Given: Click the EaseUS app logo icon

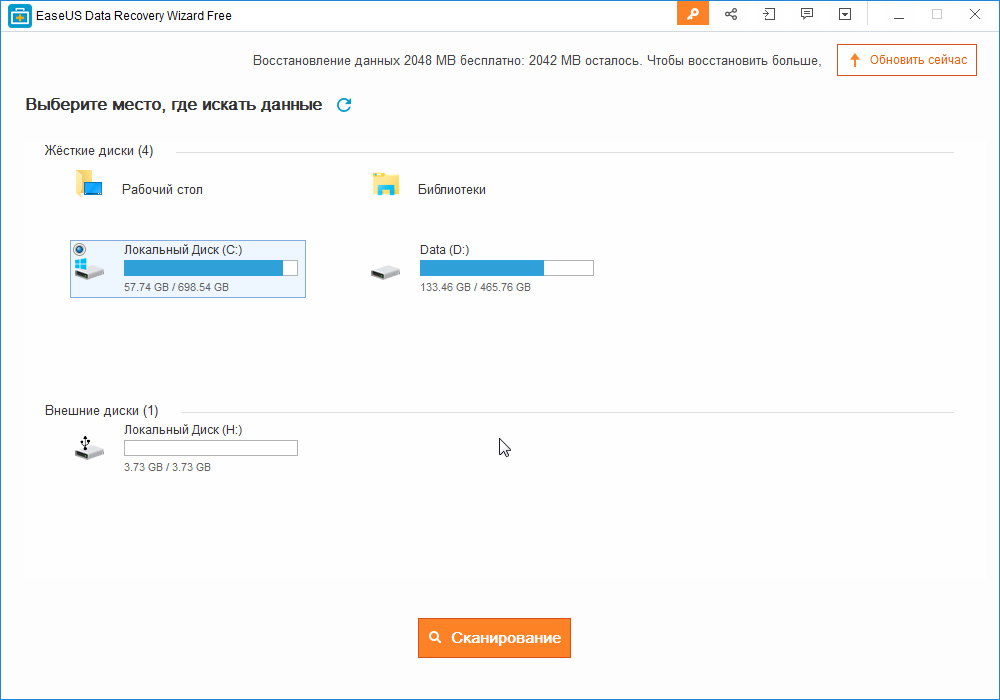Looking at the screenshot, I should pos(20,16).
